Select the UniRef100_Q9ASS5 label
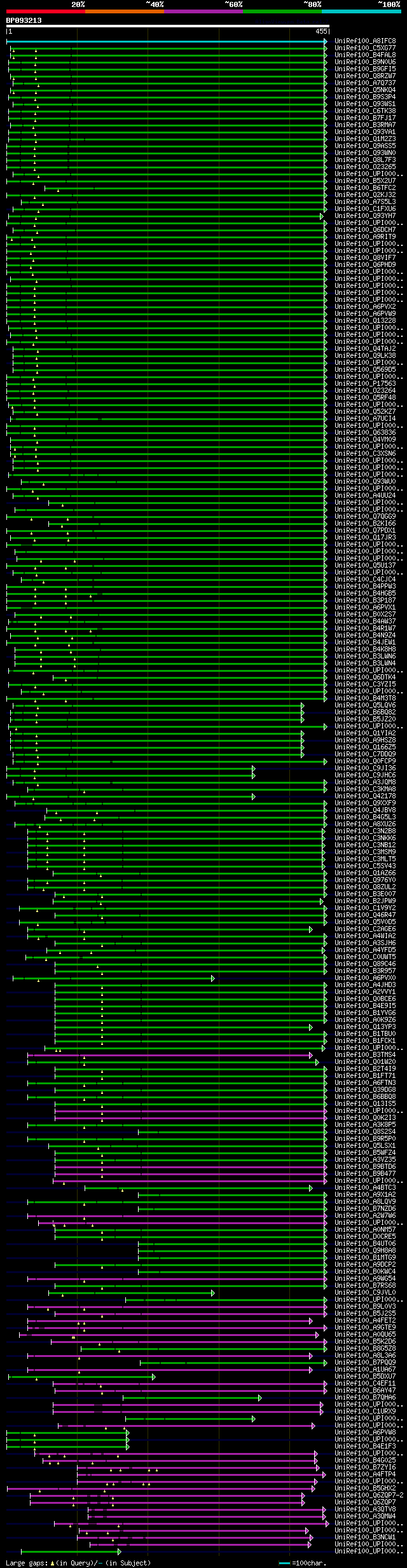 365,146
